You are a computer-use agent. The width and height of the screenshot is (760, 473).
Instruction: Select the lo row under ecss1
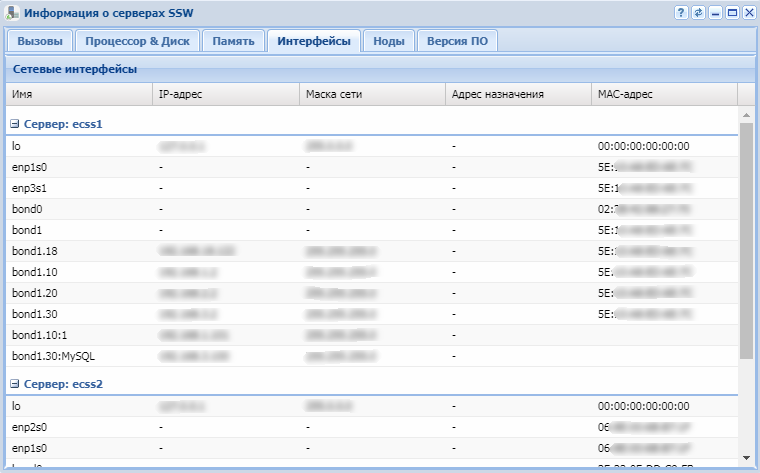[x=372, y=146]
